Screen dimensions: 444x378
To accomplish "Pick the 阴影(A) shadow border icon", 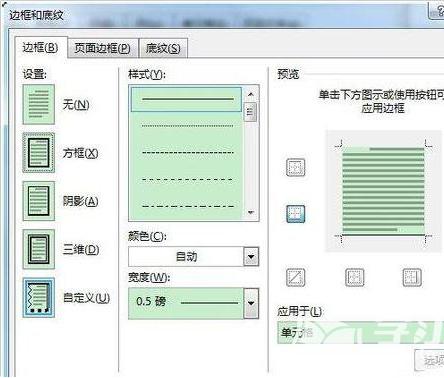I will click(39, 201).
